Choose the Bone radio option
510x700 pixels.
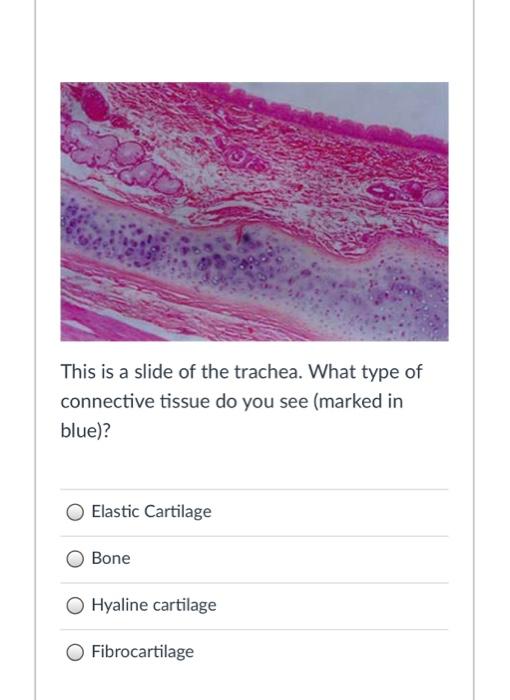click(75, 558)
